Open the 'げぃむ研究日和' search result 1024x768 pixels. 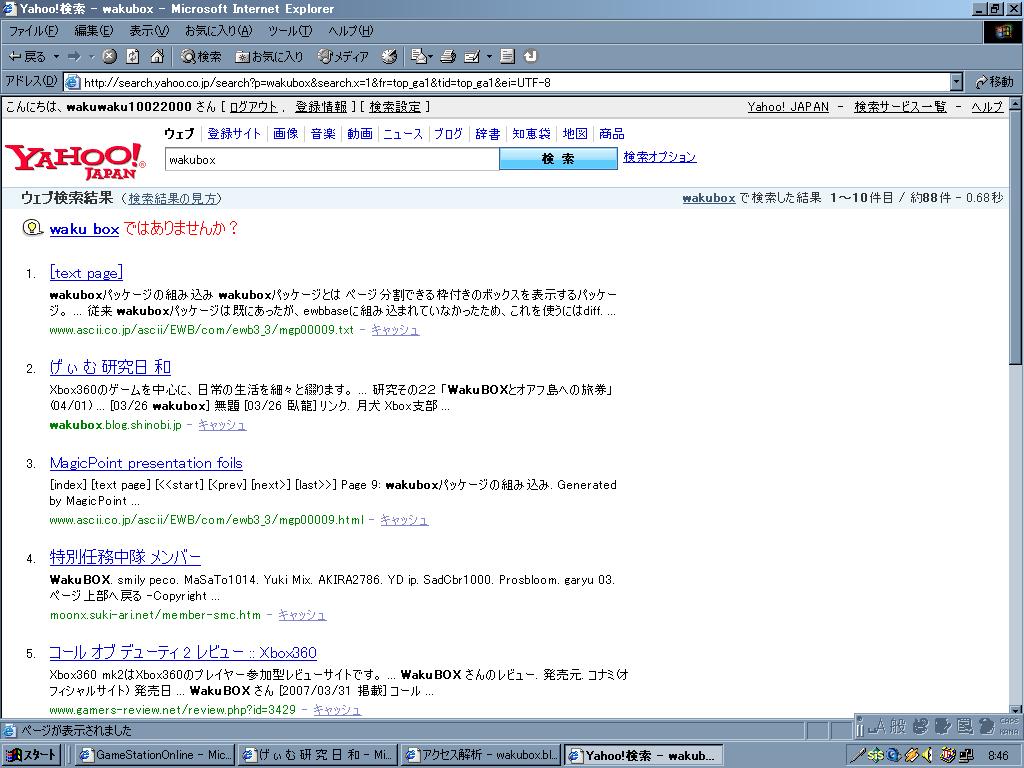[110, 367]
